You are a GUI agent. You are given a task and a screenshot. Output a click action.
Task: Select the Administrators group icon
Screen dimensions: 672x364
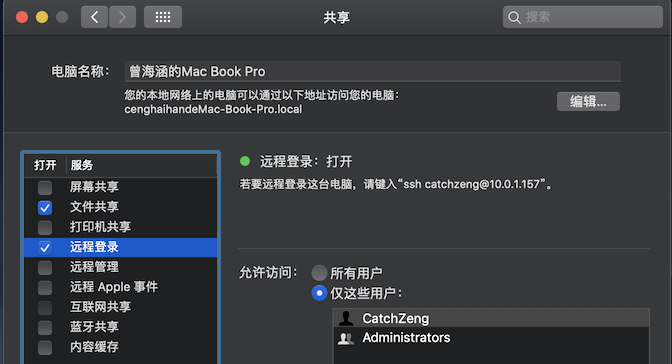pyautogui.click(x=346, y=338)
